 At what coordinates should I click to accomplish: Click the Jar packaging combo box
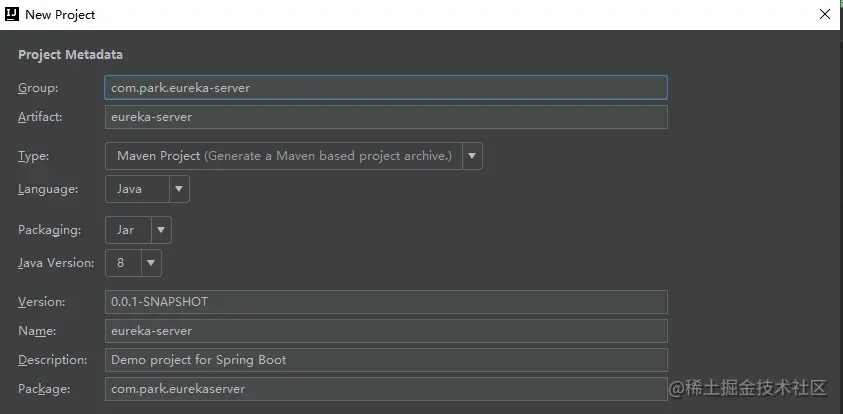click(x=127, y=230)
